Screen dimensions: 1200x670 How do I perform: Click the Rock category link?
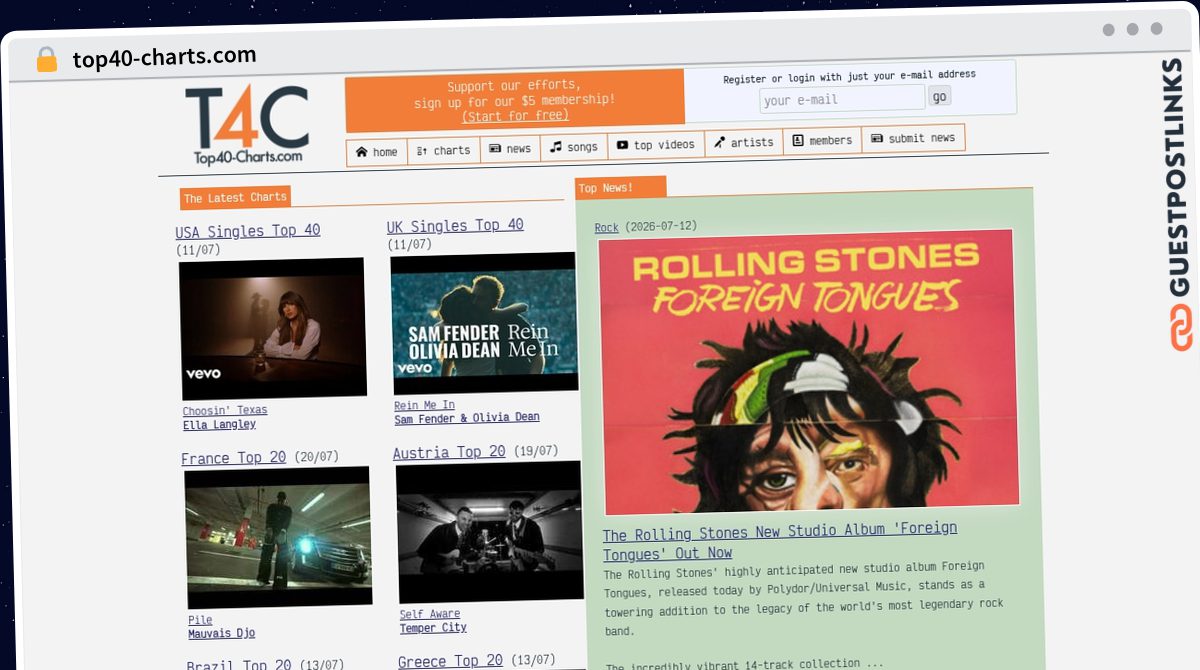tap(607, 228)
